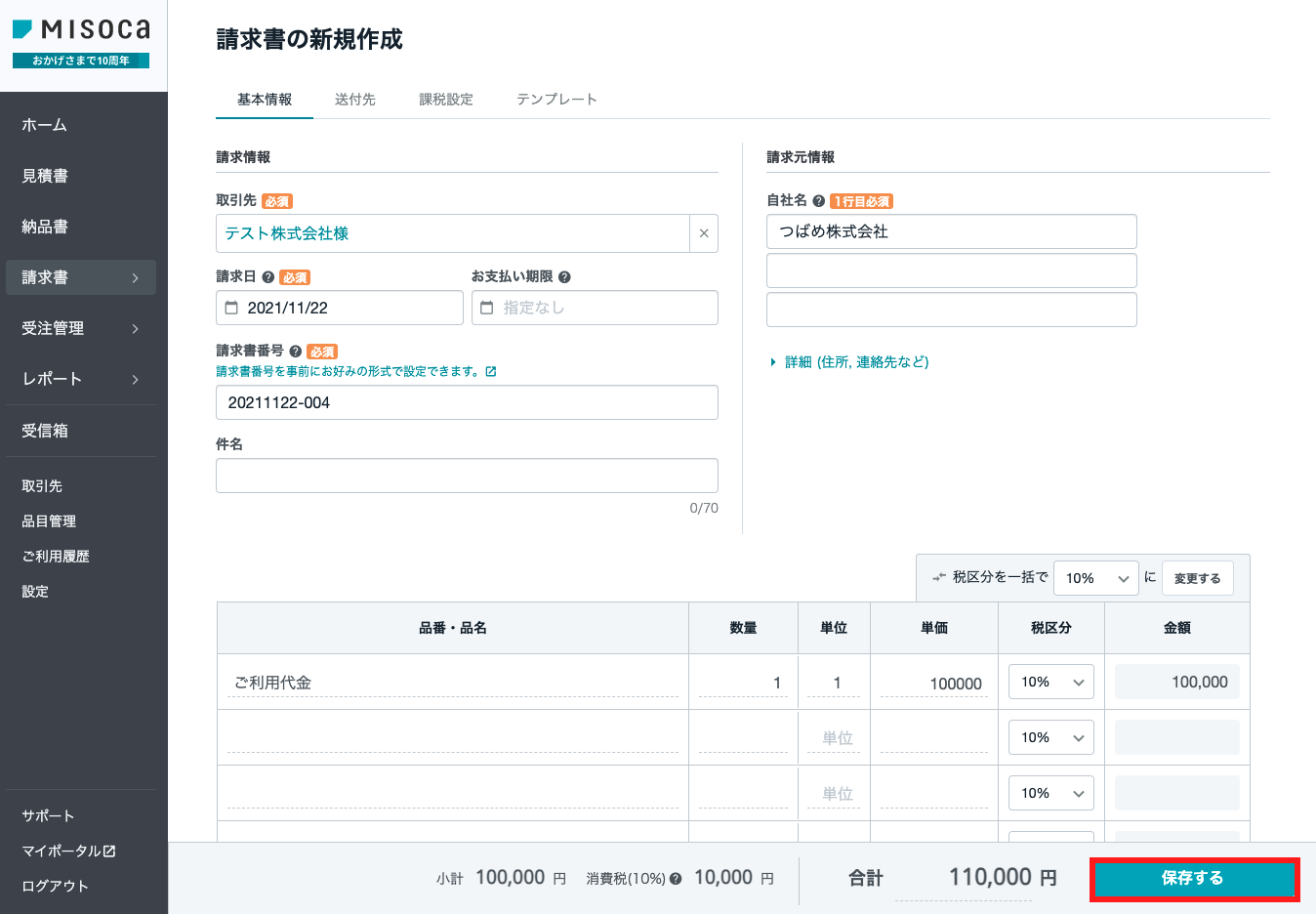Click 単位 cell of ご利用代金 row
Image resolution: width=1316 pixels, height=914 pixels.
834,683
